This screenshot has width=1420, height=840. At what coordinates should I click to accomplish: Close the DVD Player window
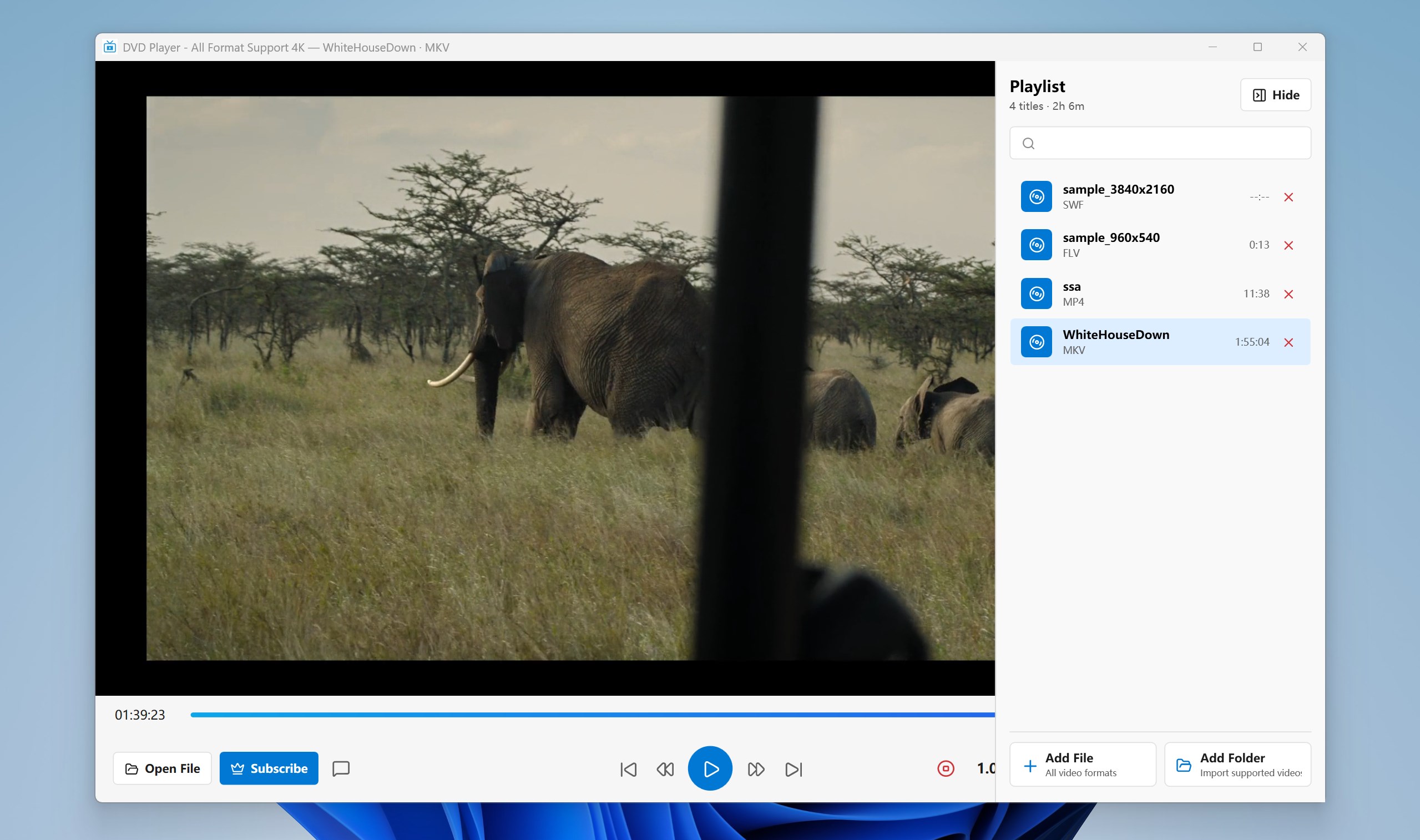(1302, 47)
